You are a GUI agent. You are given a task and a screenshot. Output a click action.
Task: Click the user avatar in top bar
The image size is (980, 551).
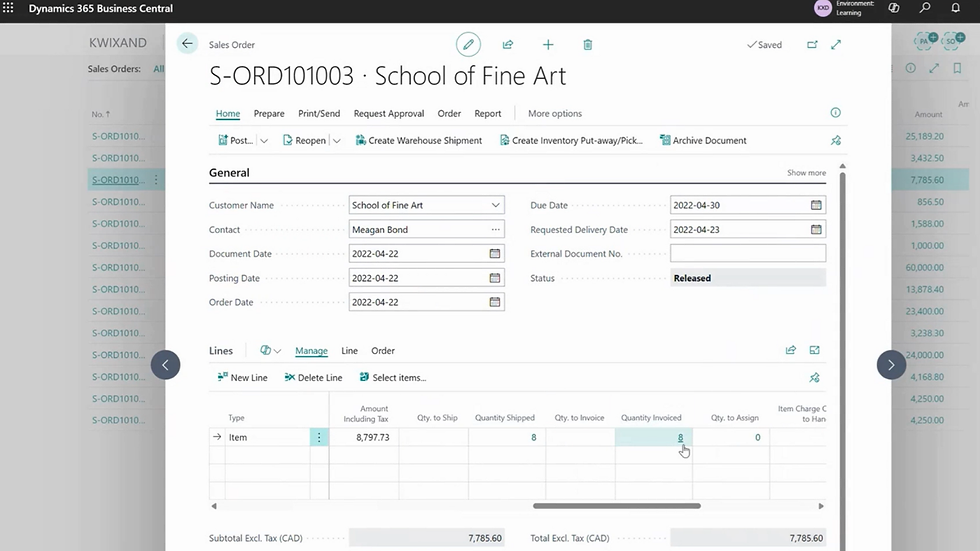[x=822, y=8]
